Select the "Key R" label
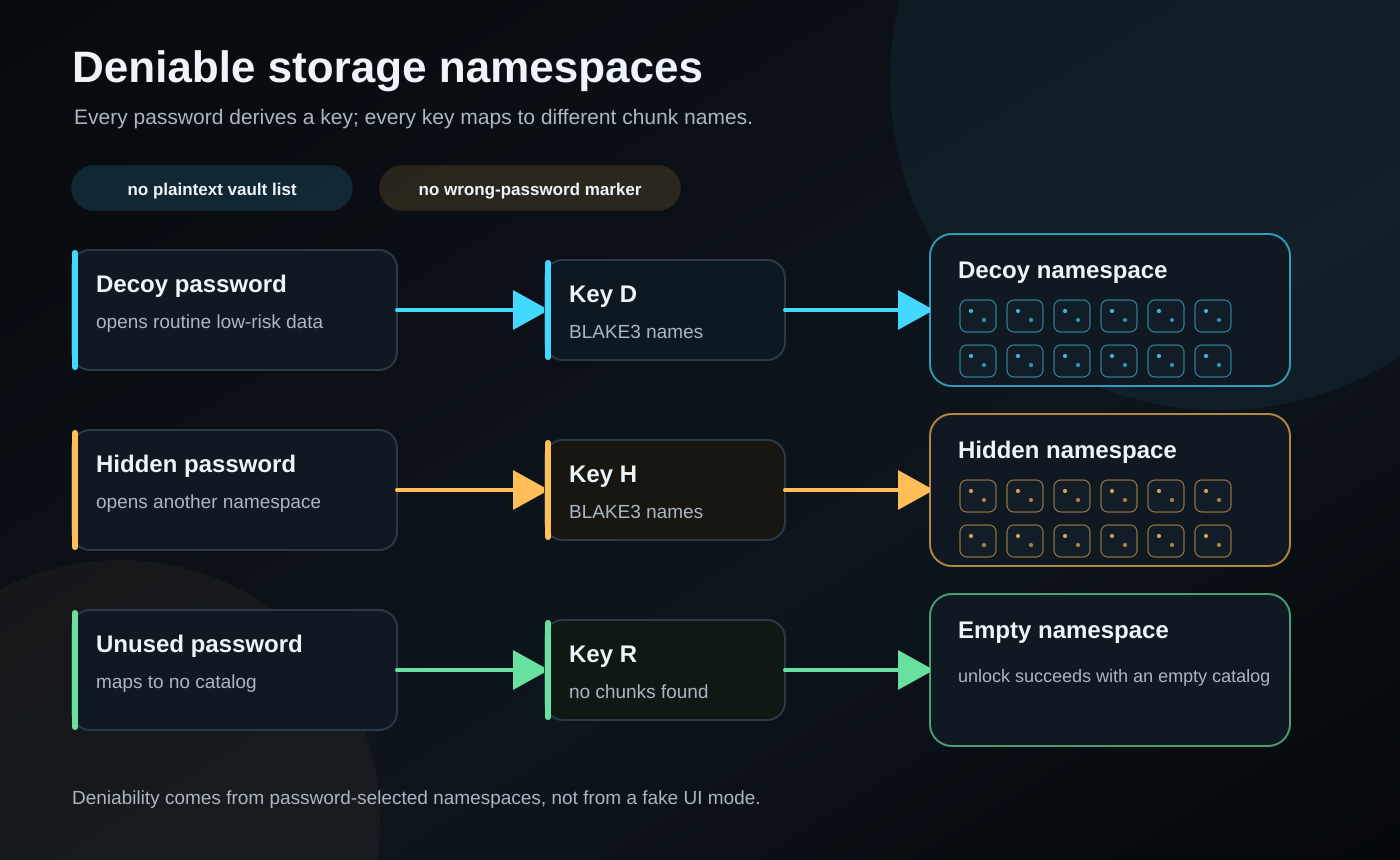Screen dimensions: 1400x860 click(603, 654)
